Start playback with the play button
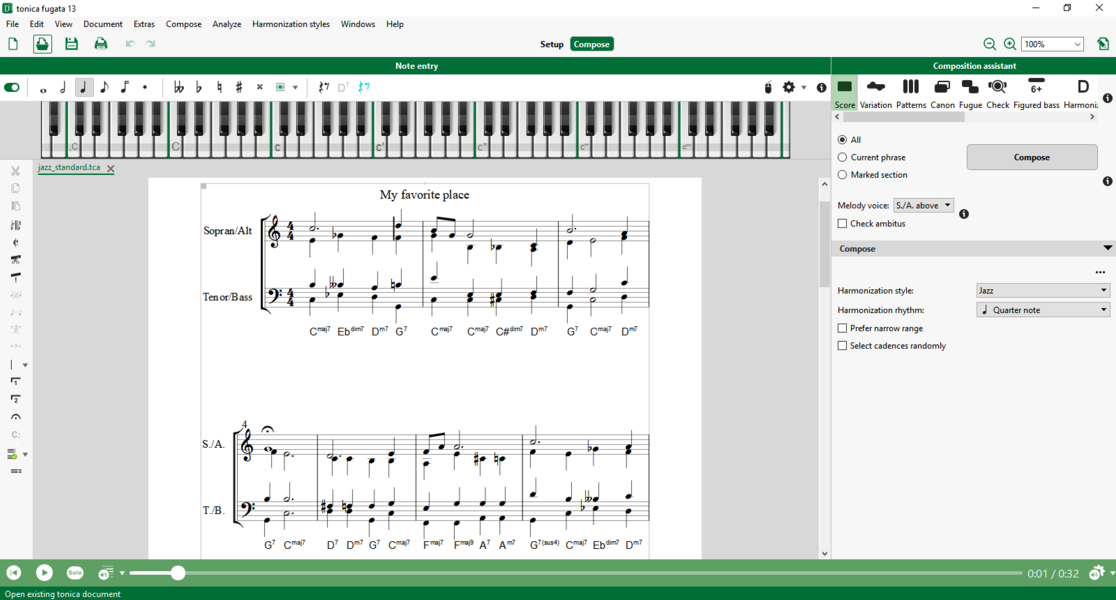Screen dimensions: 1116x600 44,572
